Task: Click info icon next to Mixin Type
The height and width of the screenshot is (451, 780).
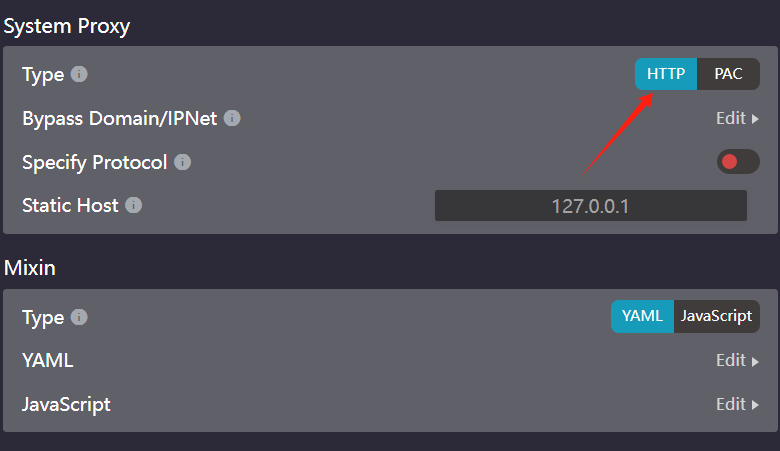Action: point(79,317)
